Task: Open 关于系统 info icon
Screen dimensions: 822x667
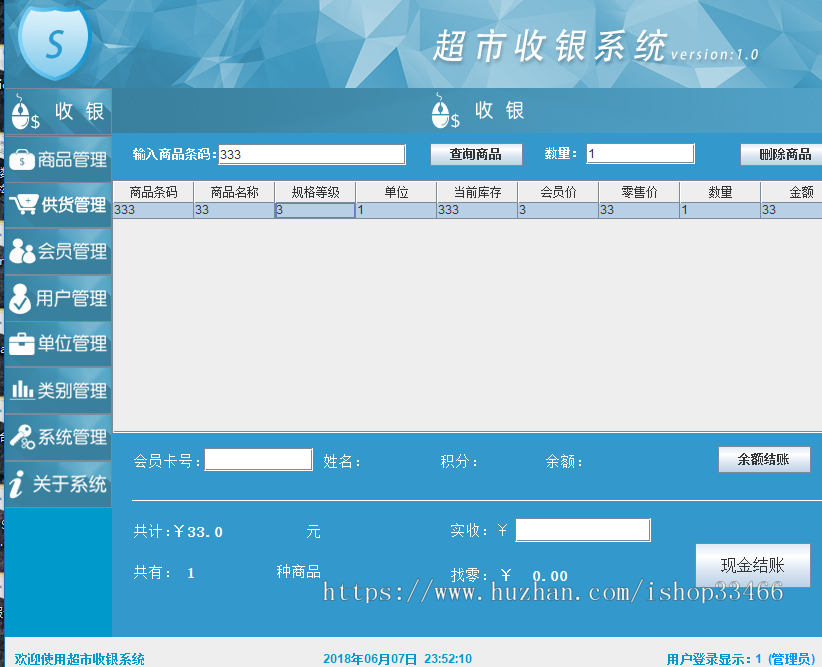Action: [x=16, y=485]
